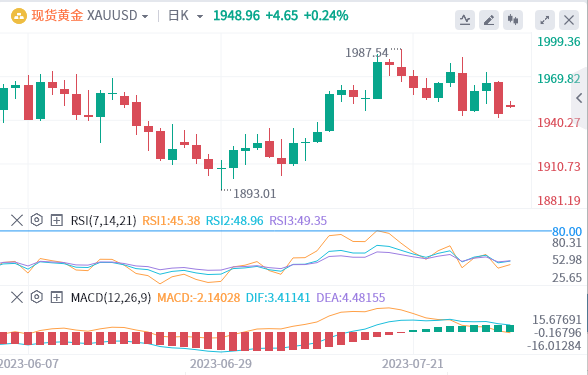Select the RSI(7,14,21) label
Screen dimensions: 588x375
(x=104, y=220)
